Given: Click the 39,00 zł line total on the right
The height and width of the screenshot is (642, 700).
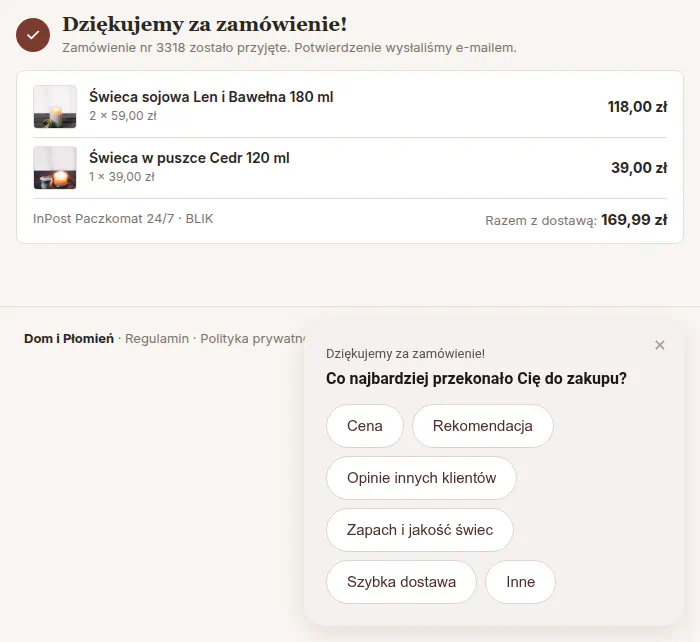Looking at the screenshot, I should (x=639, y=167).
